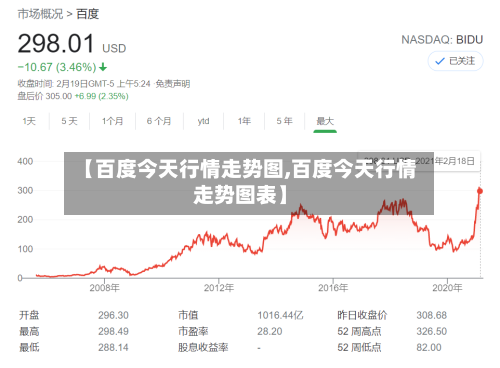Click the checkmark icon in 已关注 button
The image size is (500, 368).
pos(440,61)
